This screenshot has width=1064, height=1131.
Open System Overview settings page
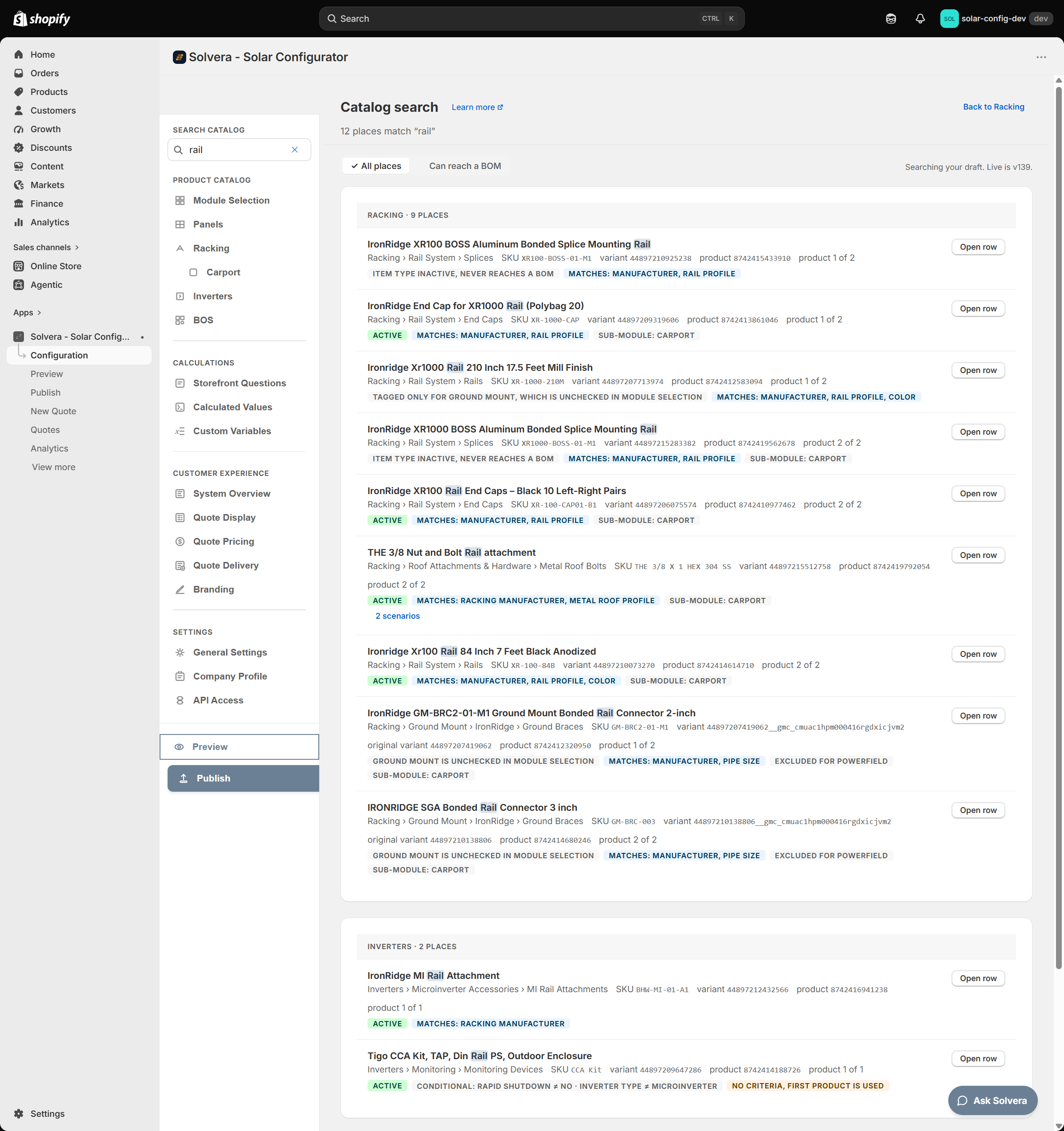point(231,494)
